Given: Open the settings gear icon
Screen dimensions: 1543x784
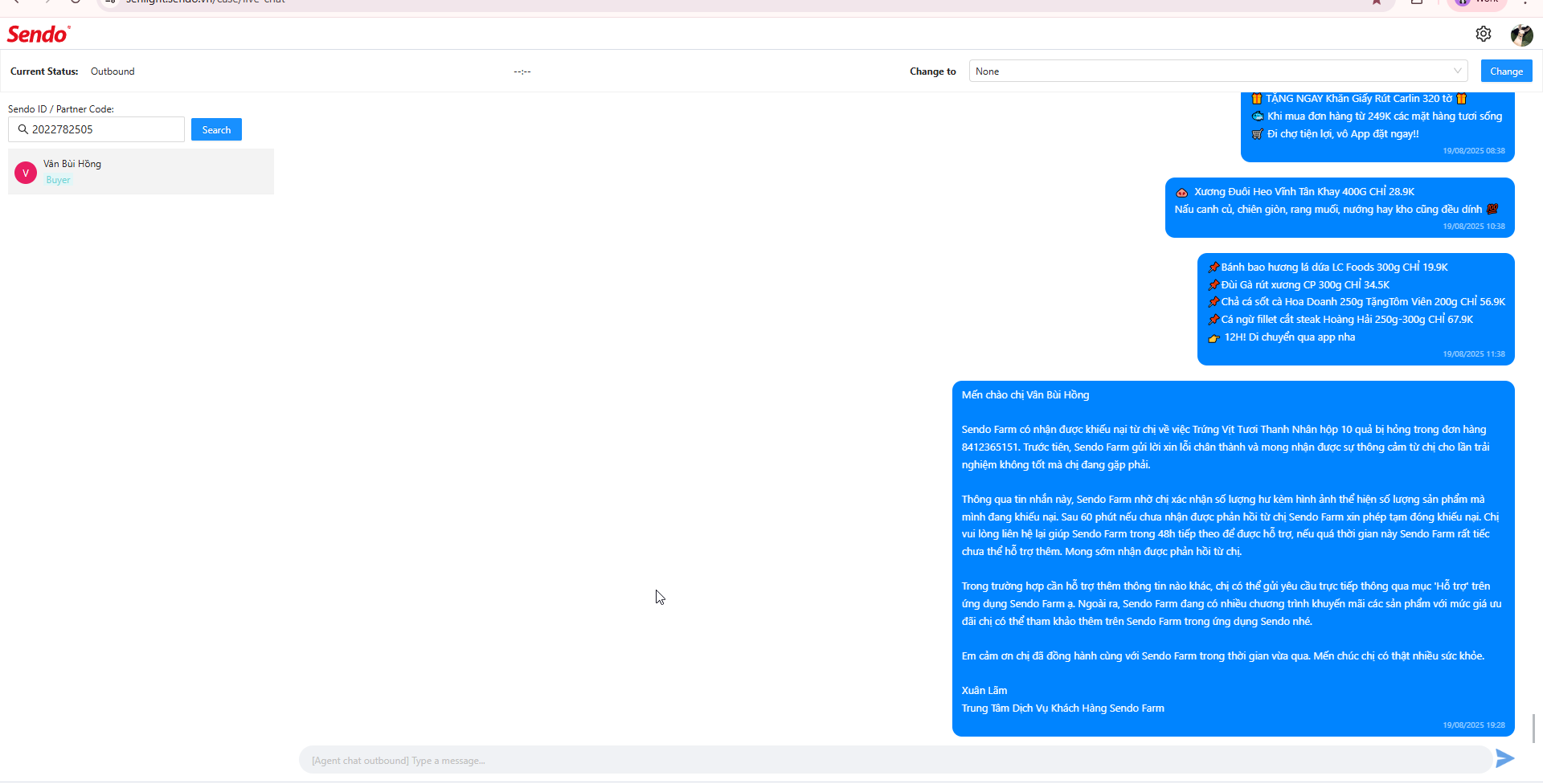Looking at the screenshot, I should click(x=1484, y=34).
